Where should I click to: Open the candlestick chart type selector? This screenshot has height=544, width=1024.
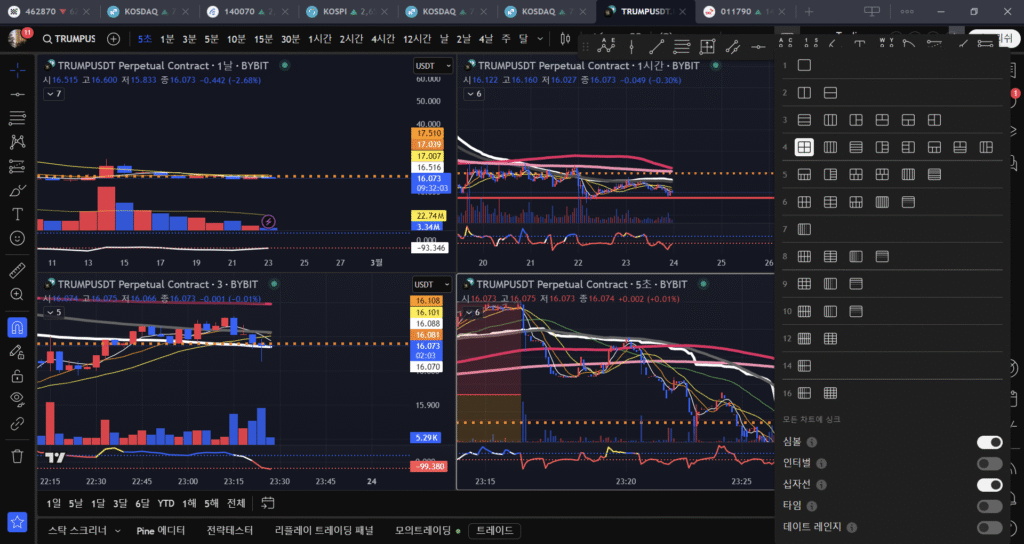[566, 39]
